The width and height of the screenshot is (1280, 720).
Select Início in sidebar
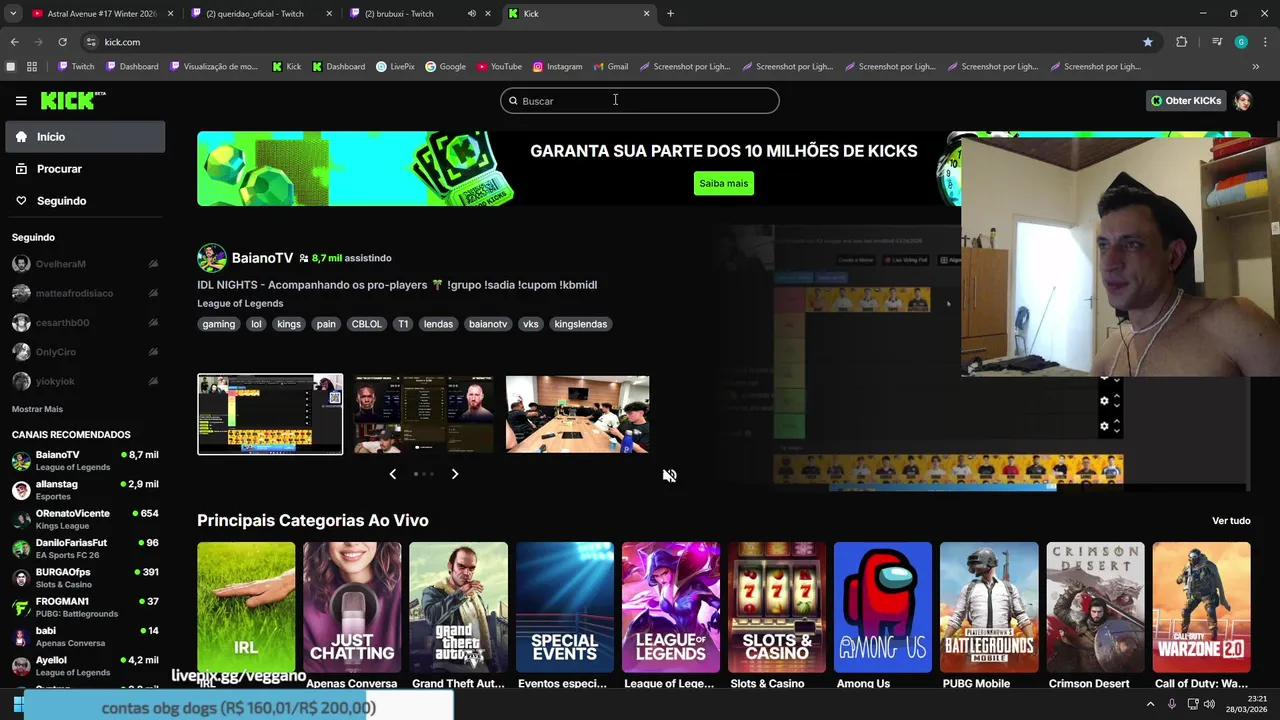[x=85, y=137]
